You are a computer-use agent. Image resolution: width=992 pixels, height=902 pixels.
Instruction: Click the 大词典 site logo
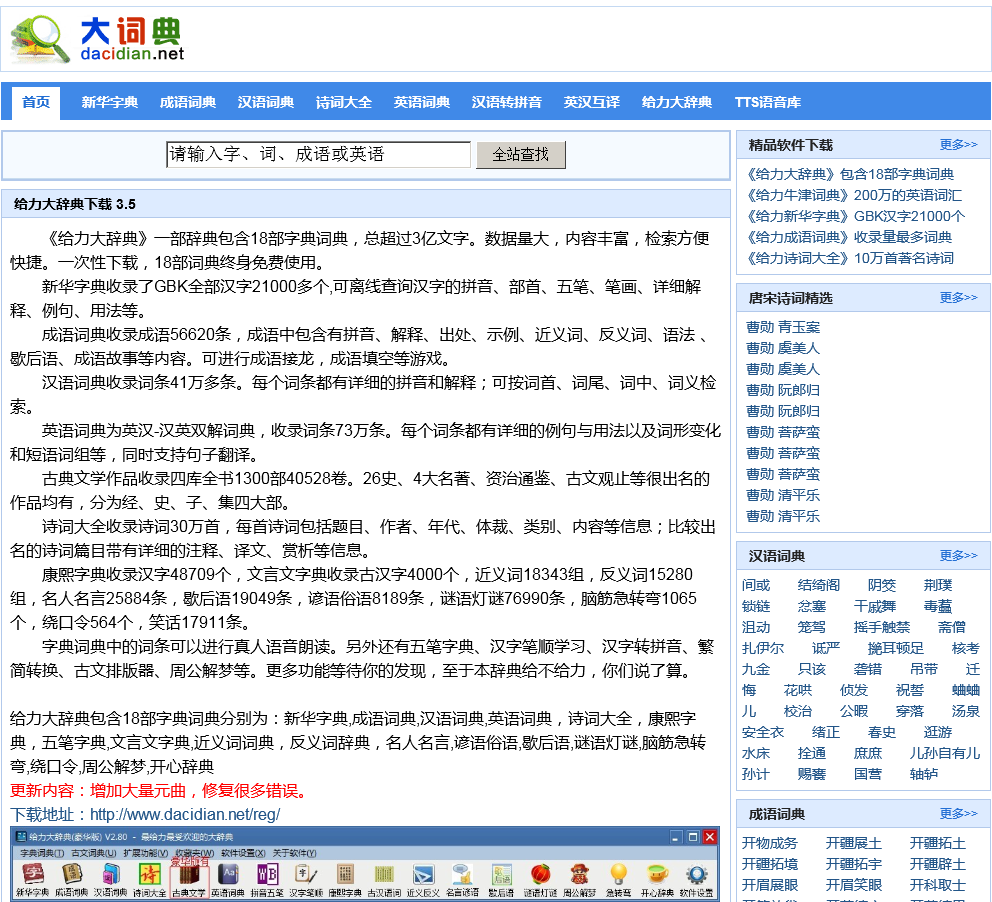[98, 40]
